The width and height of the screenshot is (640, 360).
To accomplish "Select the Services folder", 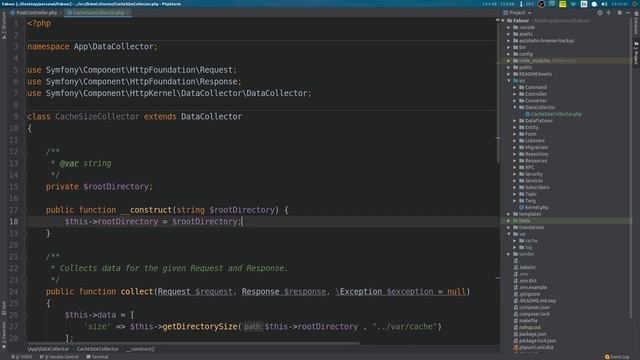I will (x=533, y=180).
